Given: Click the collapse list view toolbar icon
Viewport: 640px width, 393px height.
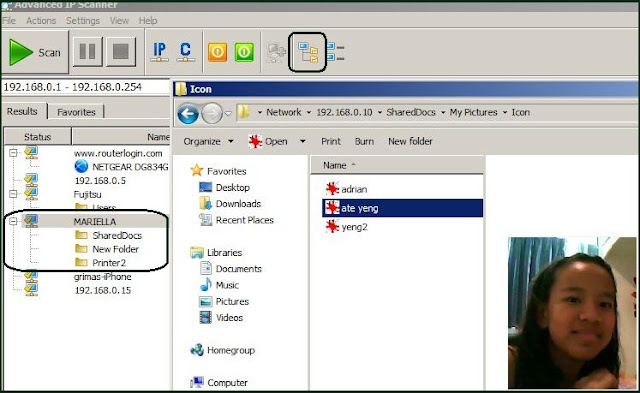Looking at the screenshot, I should (x=336, y=52).
